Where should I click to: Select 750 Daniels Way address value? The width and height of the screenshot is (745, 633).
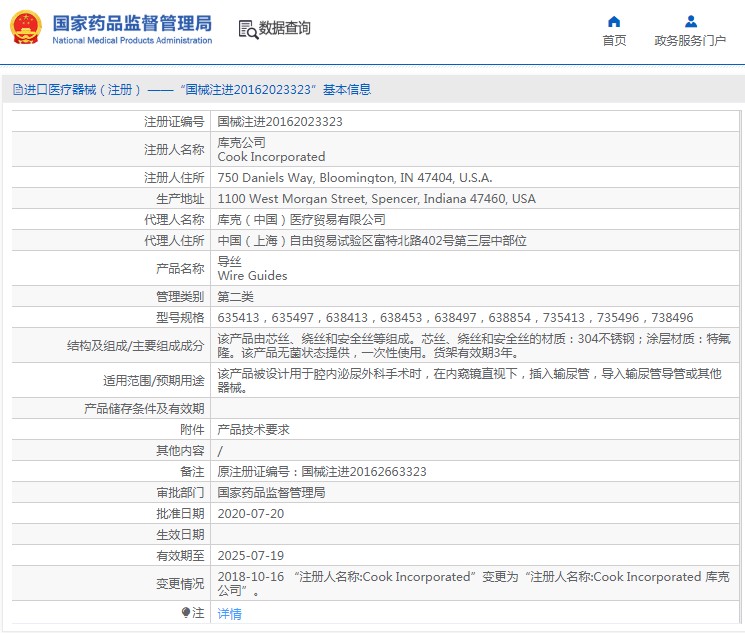tap(354, 178)
